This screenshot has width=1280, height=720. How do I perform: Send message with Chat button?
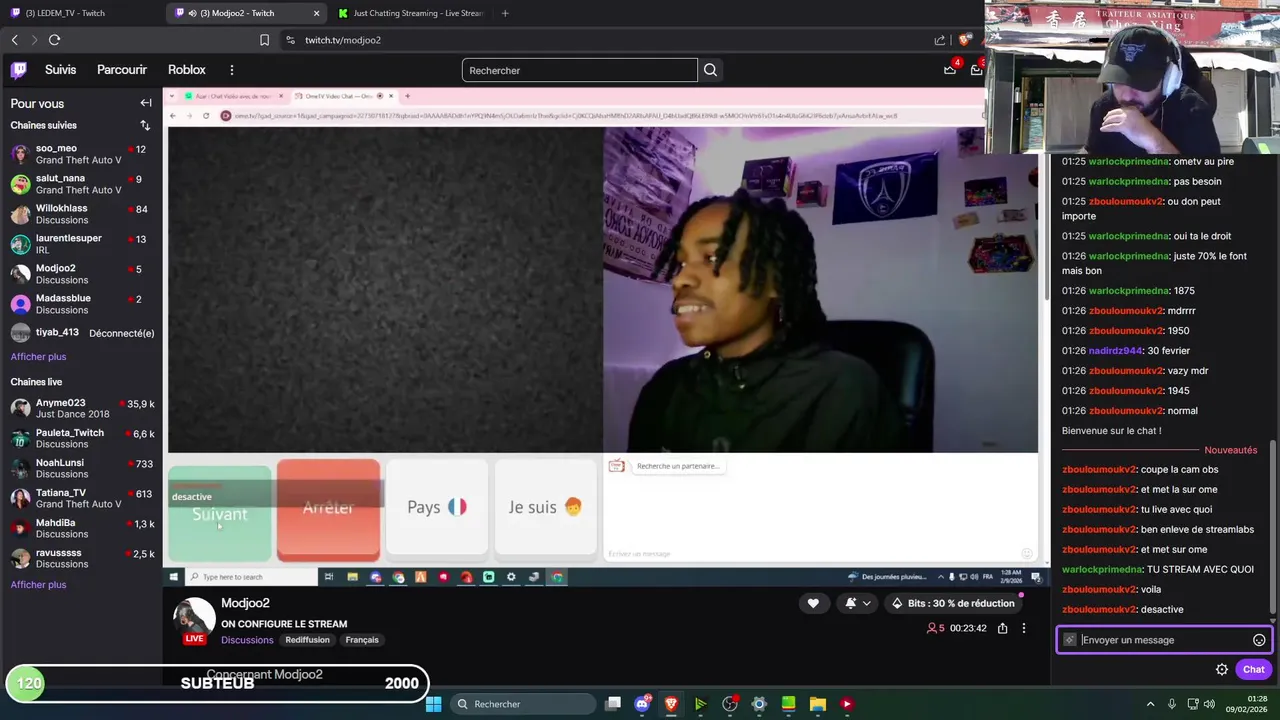[1253, 670]
